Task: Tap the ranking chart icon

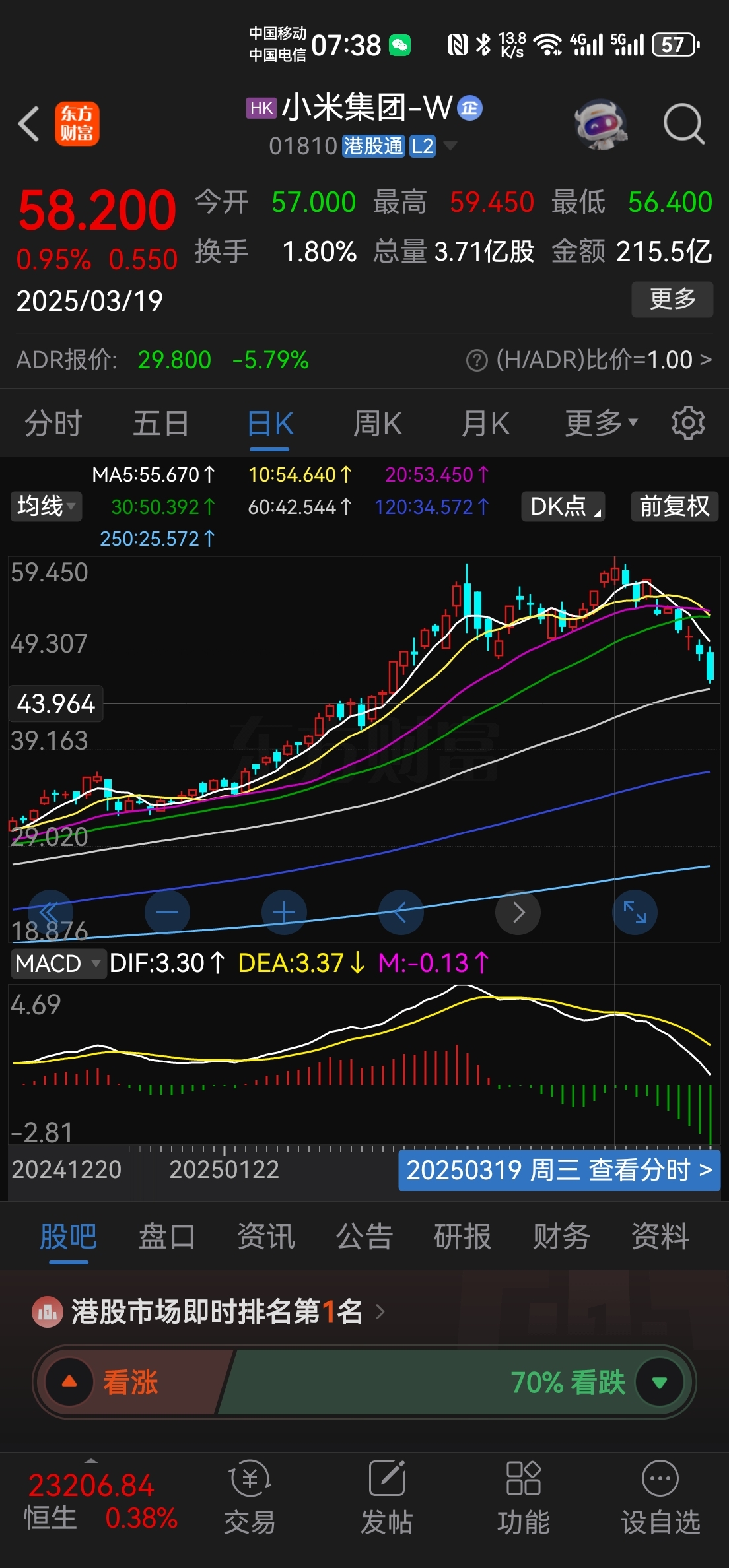Action: [x=48, y=1312]
